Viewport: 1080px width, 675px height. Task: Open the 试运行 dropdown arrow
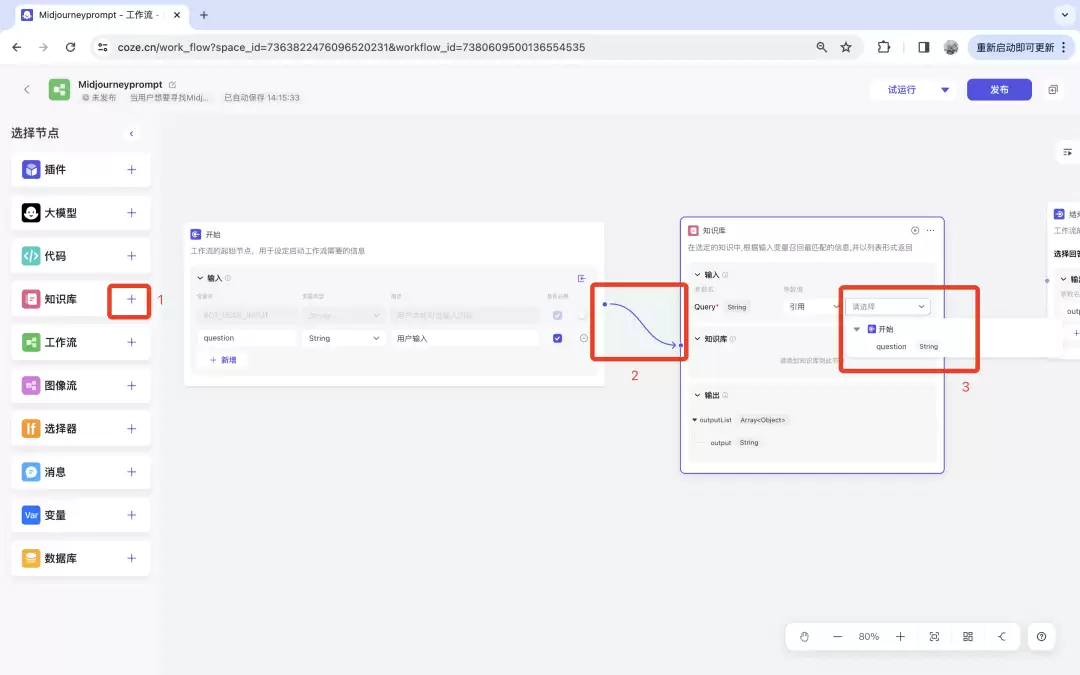click(944, 90)
